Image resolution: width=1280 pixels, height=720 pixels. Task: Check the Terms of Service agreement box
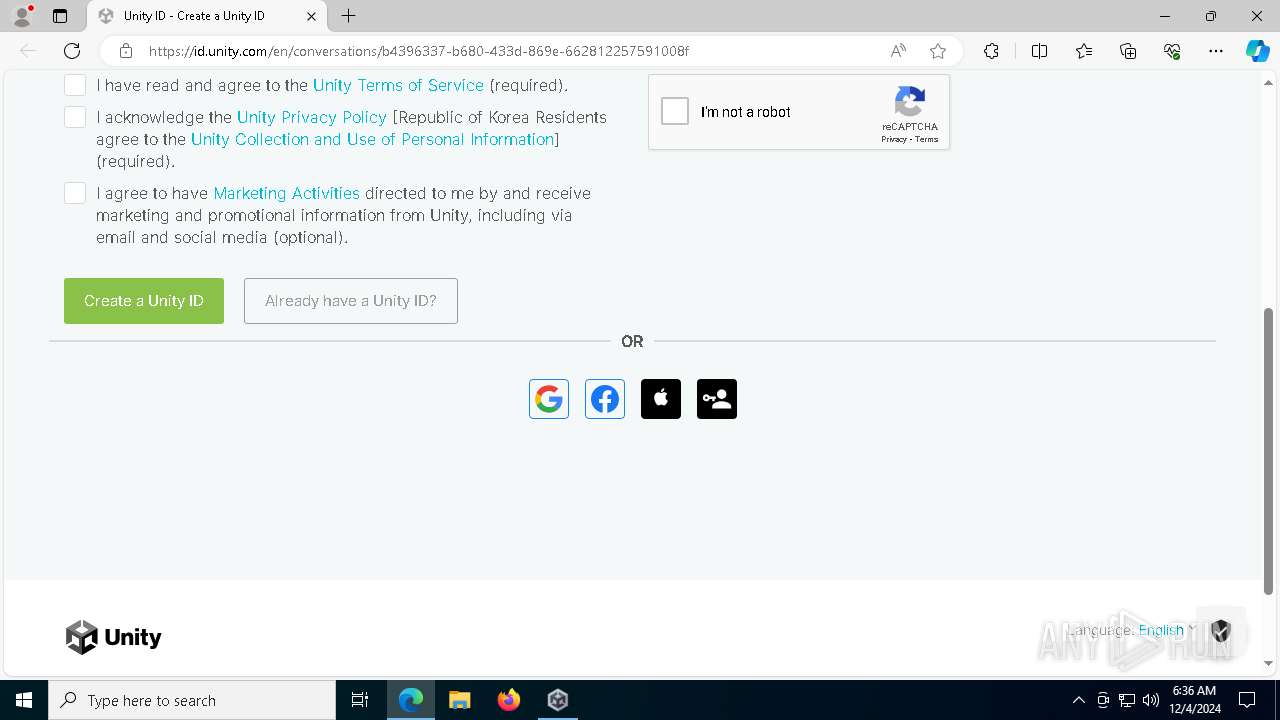point(75,85)
